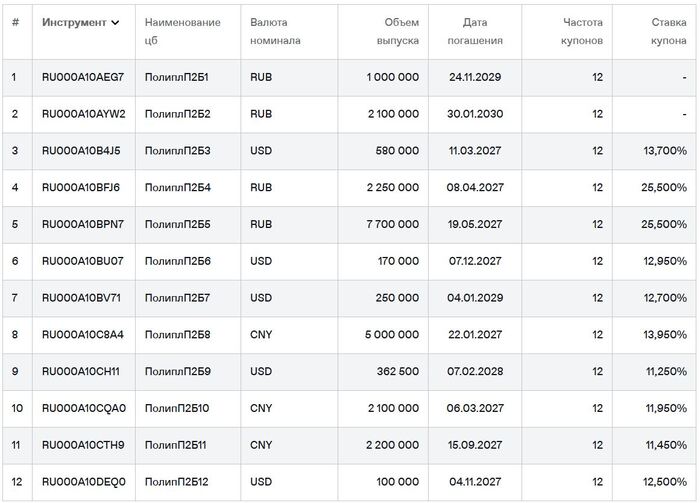This screenshot has height=503, width=700.
Task: Select the Частота купонов column header
Action: tap(582, 31)
